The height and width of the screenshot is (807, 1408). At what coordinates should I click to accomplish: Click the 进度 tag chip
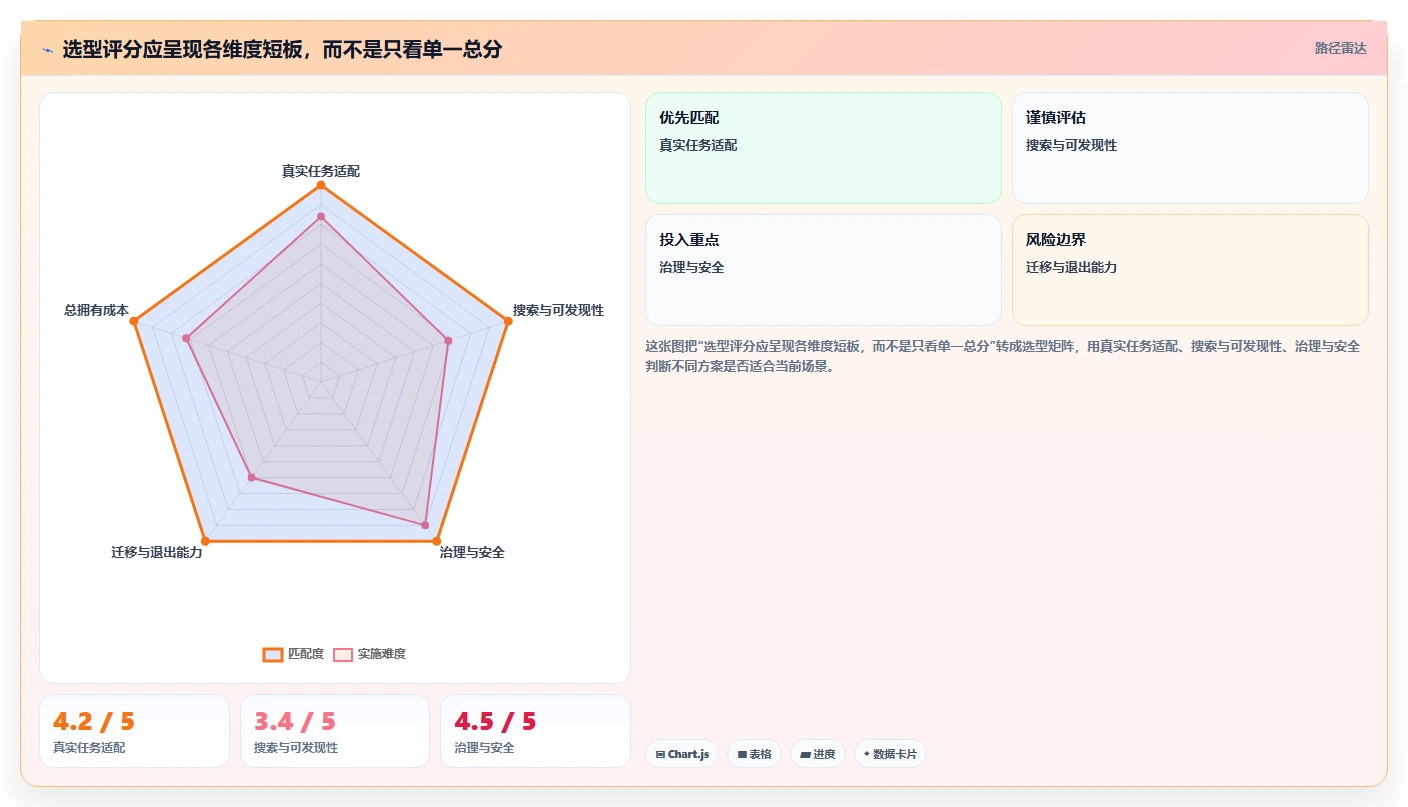(x=818, y=754)
